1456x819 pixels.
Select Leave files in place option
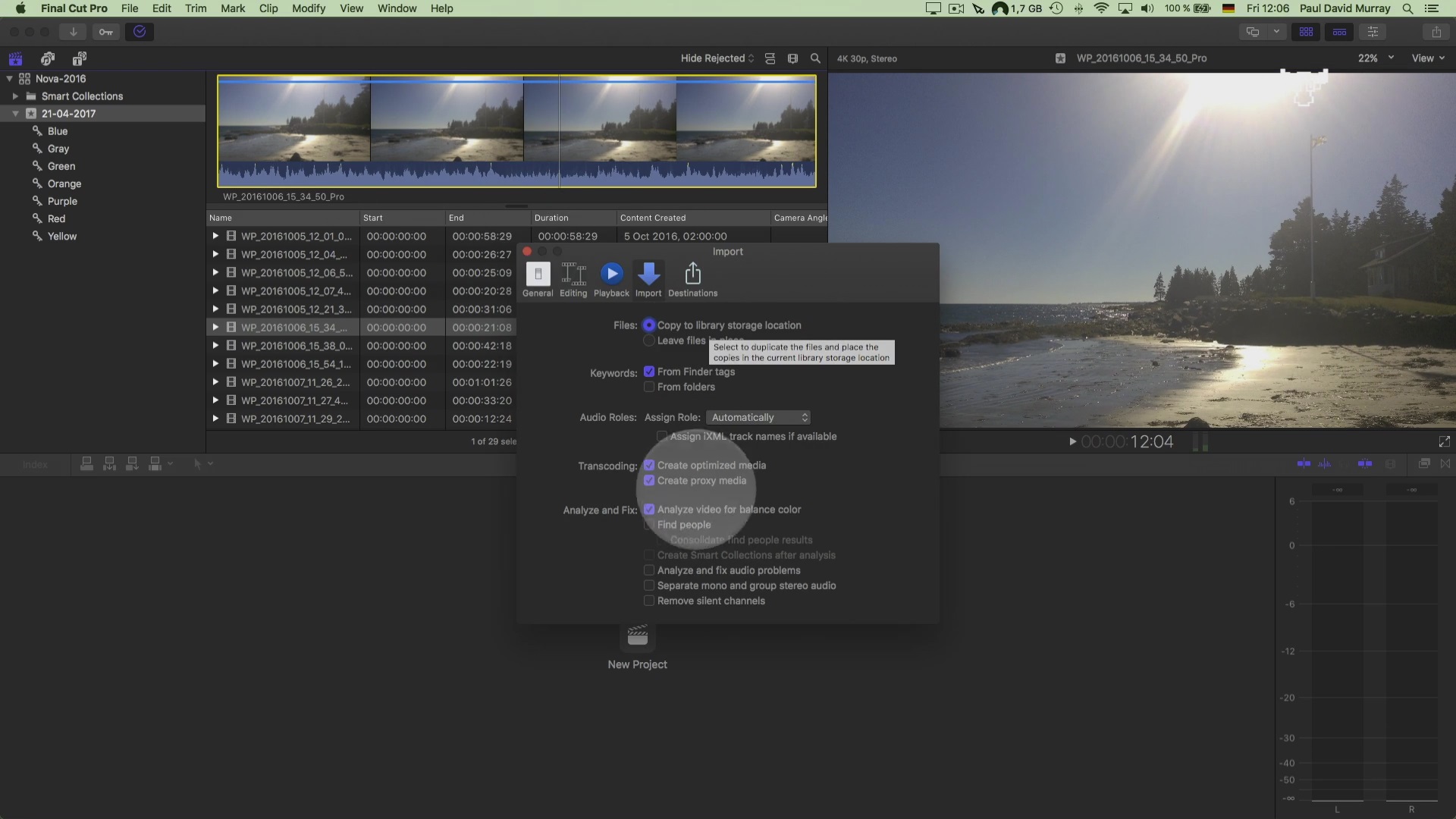[649, 340]
